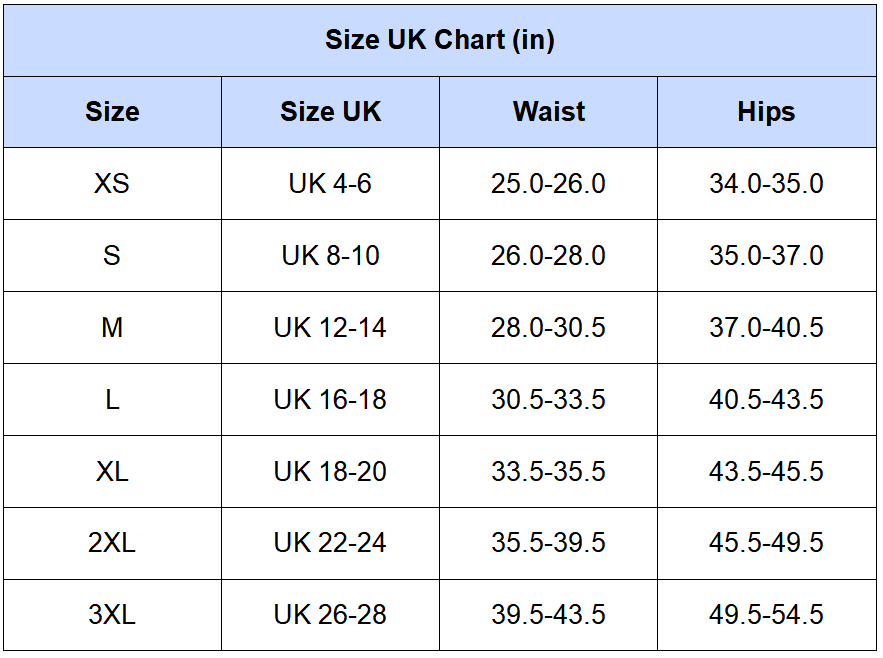The height and width of the screenshot is (658, 883).
Task: Click the UK 4-6 cell
Action: pos(331,184)
